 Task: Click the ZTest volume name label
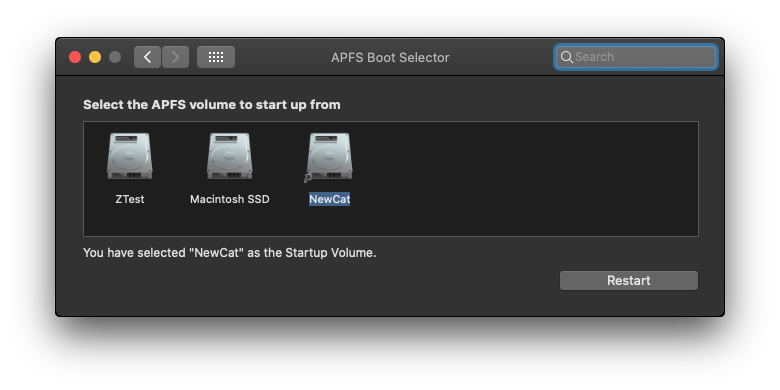click(130, 199)
